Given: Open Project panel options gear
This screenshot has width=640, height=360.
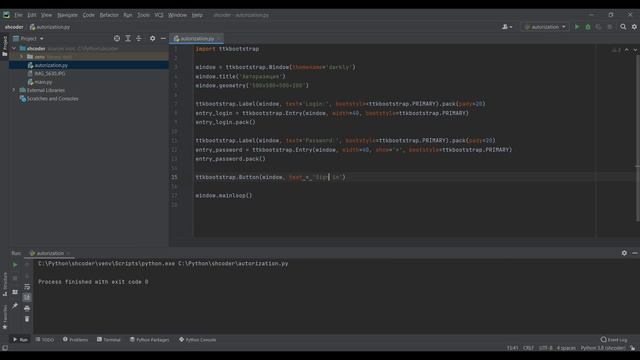Looking at the screenshot, I should [x=152, y=38].
